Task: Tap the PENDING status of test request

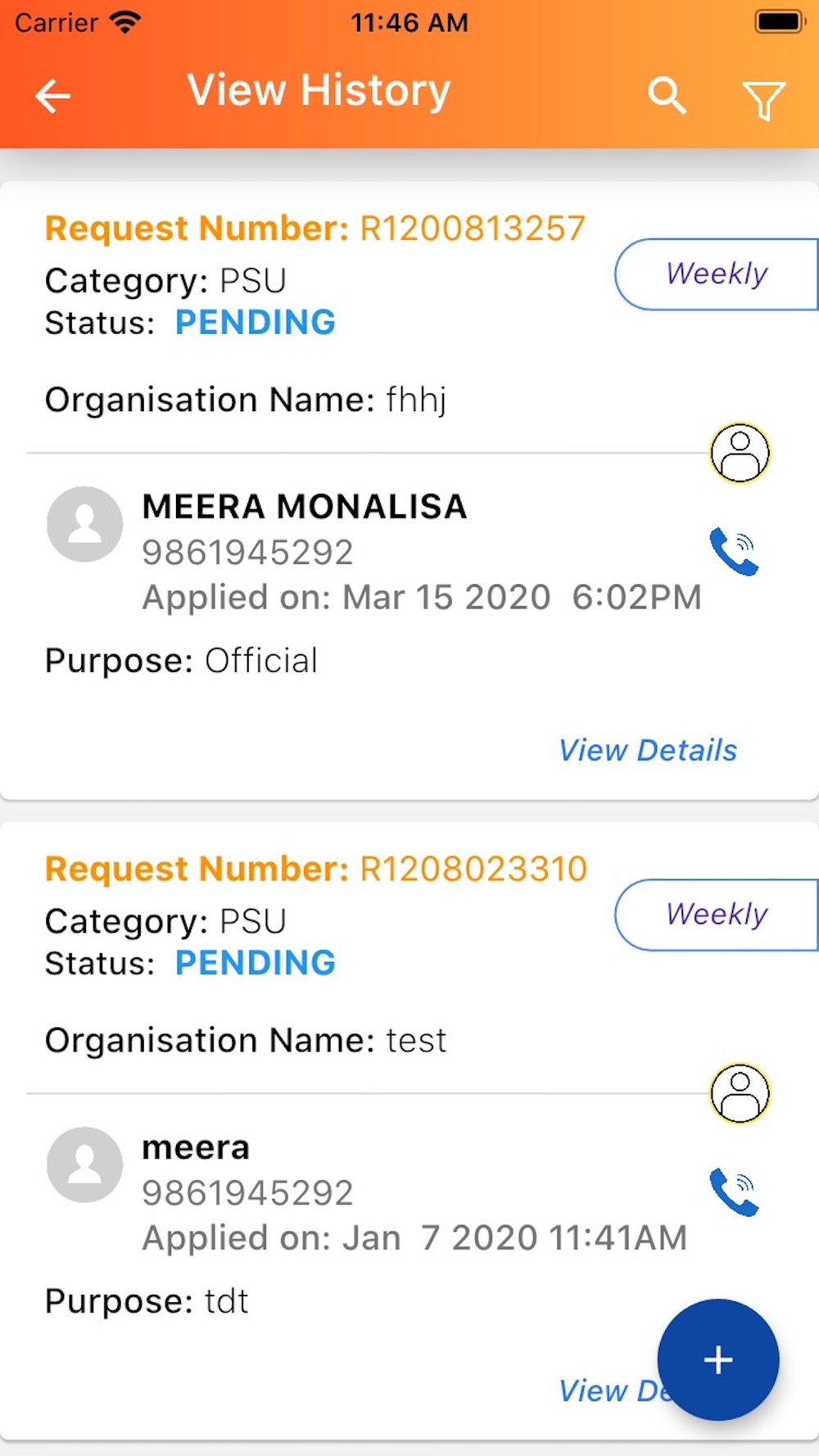Action: click(x=256, y=963)
